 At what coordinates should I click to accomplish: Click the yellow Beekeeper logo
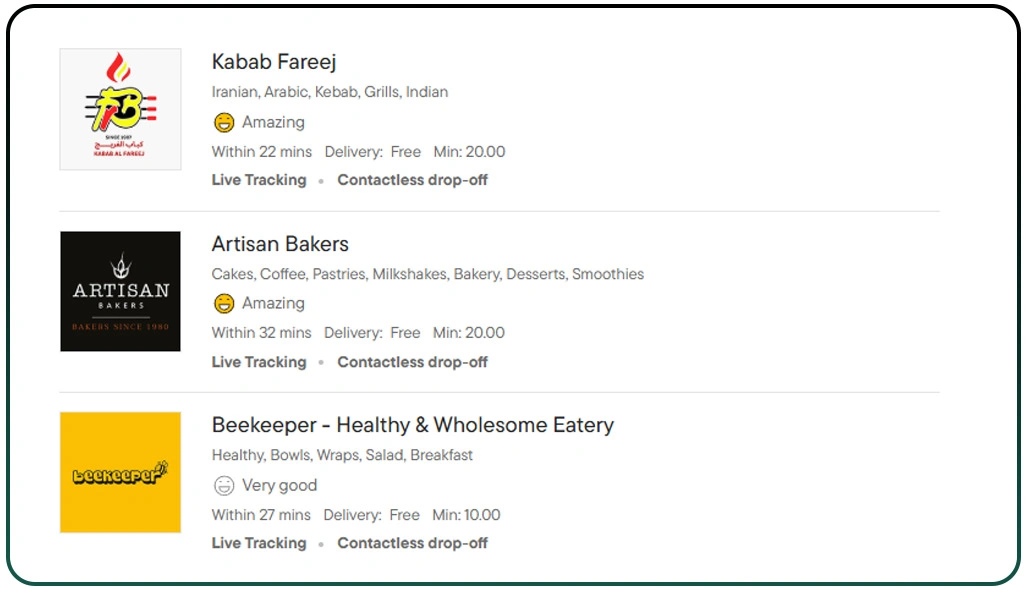click(x=120, y=472)
